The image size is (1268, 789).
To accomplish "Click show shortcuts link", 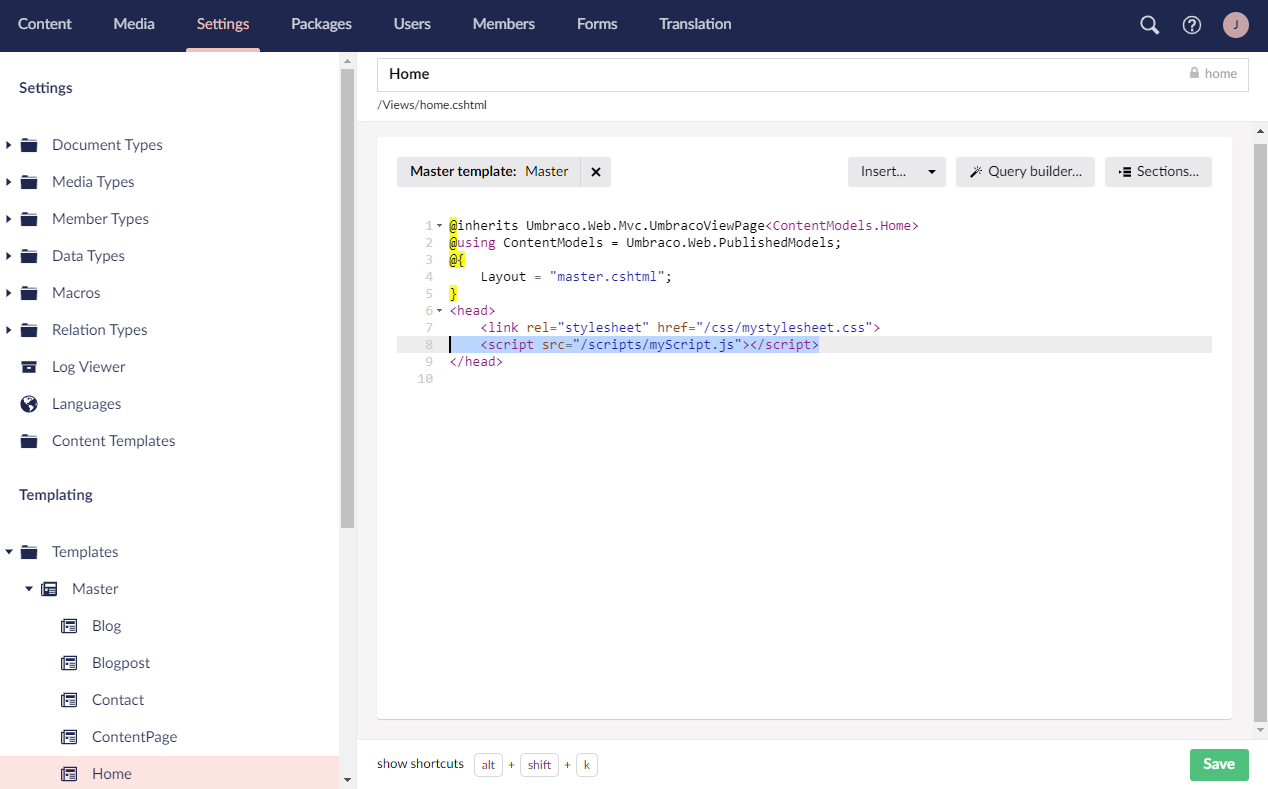I will 420,764.
